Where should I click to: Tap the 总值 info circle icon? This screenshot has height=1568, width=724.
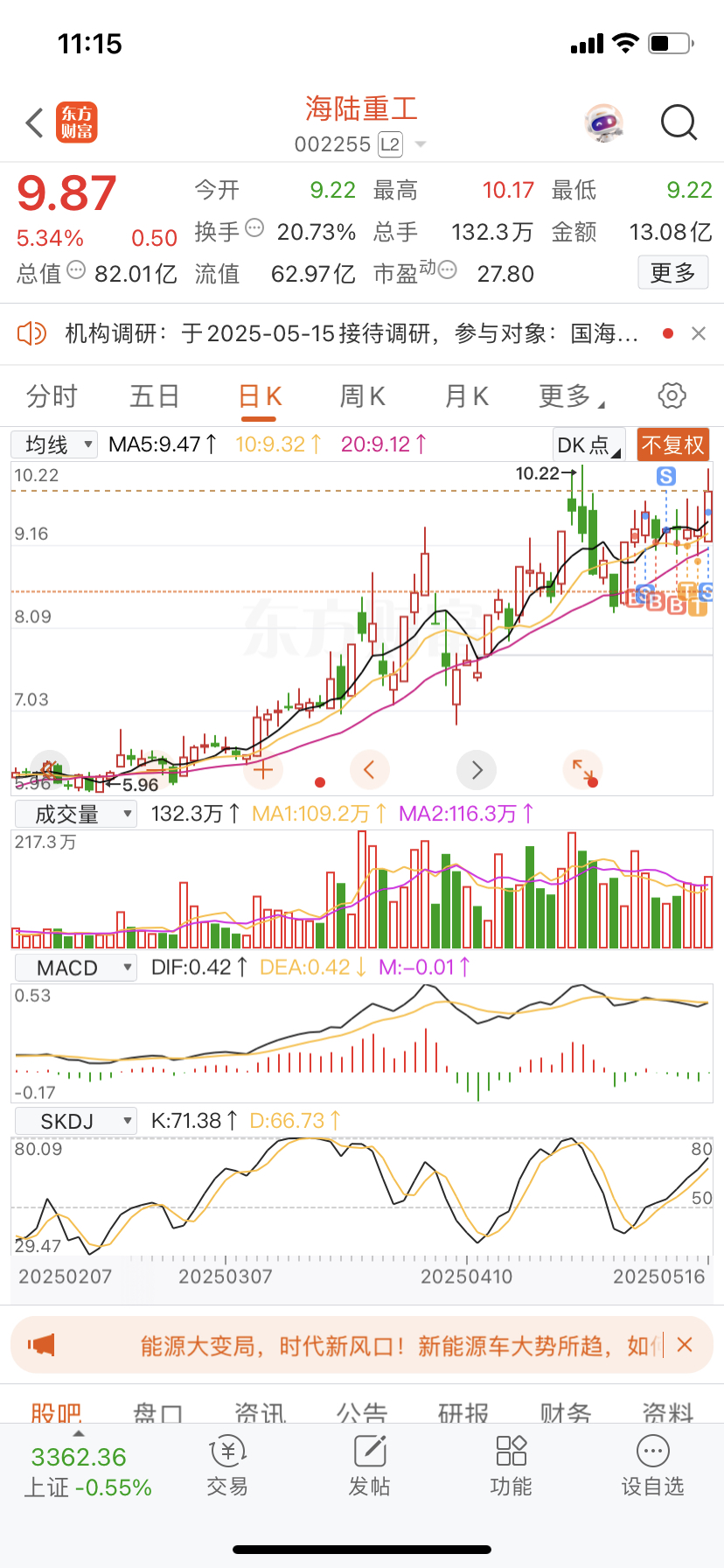pos(76,270)
